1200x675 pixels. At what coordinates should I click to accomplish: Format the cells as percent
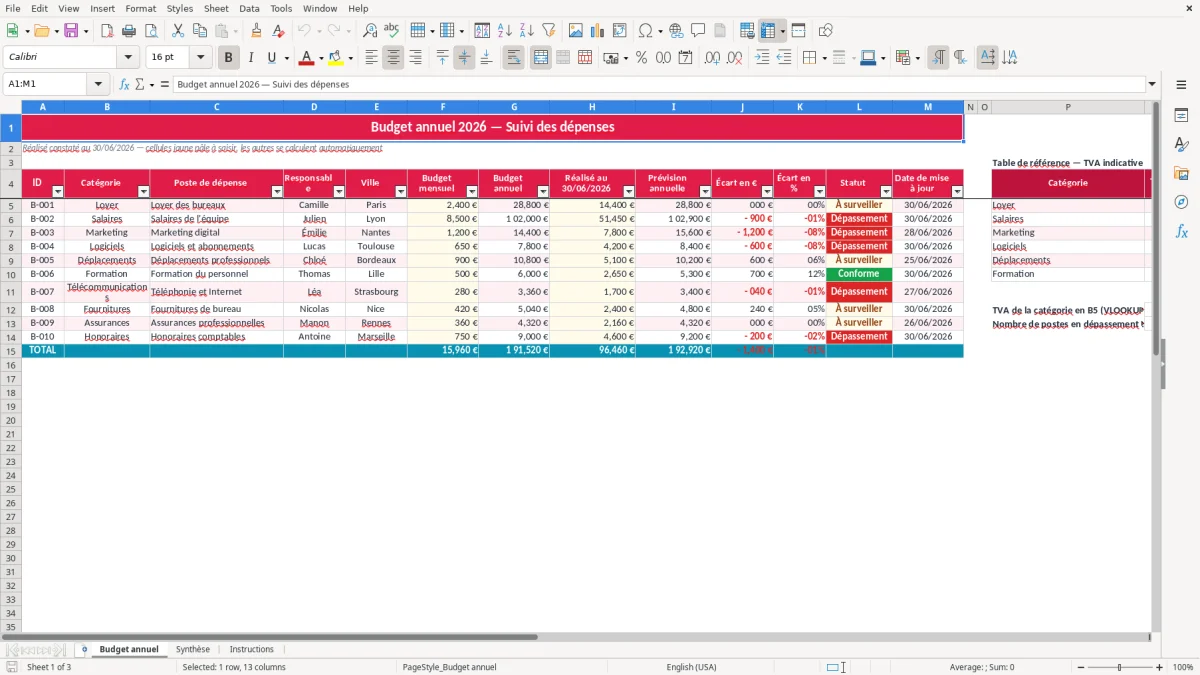[641, 58]
